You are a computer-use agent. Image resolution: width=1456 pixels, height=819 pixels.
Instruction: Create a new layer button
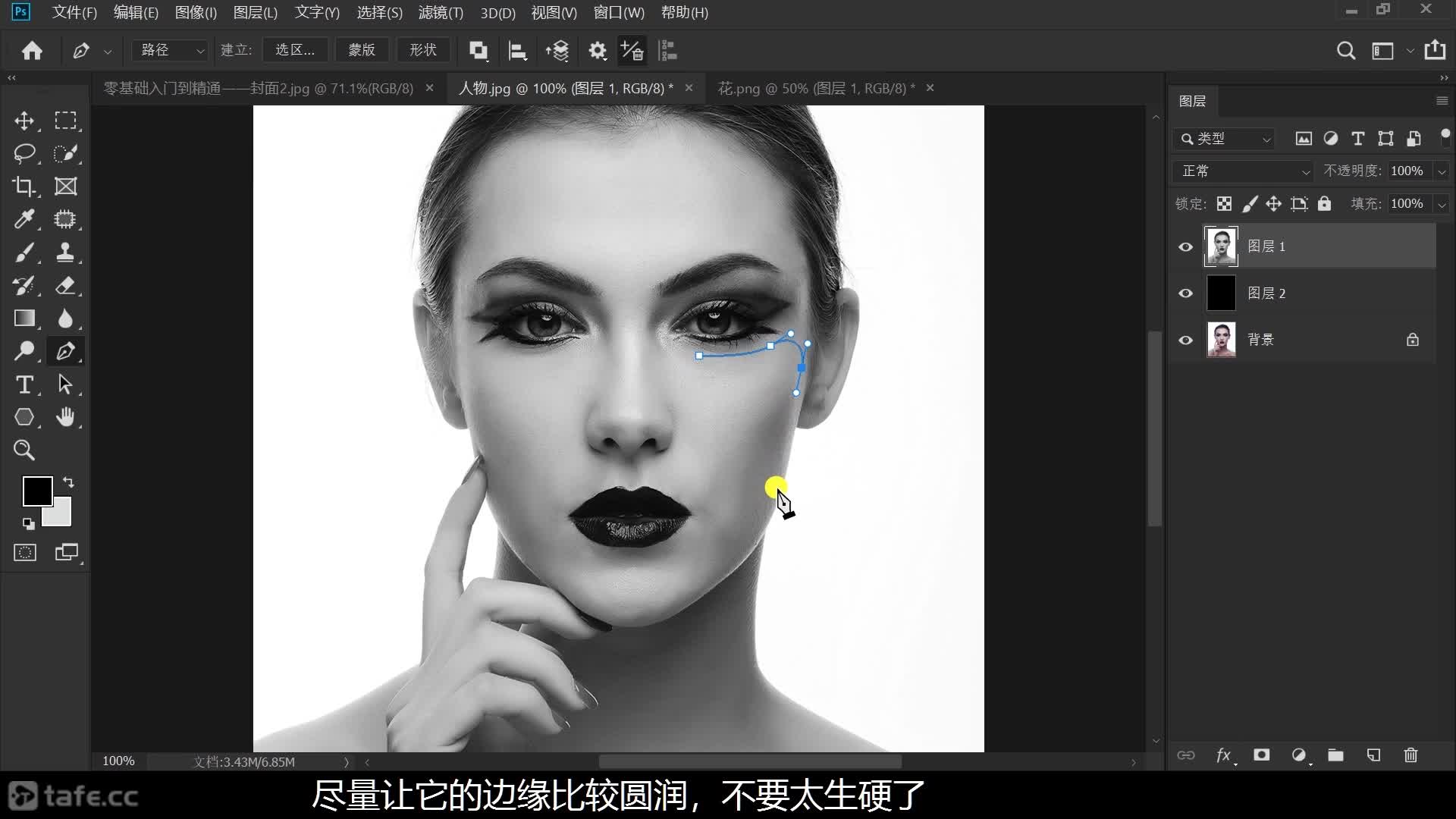[x=1373, y=755]
